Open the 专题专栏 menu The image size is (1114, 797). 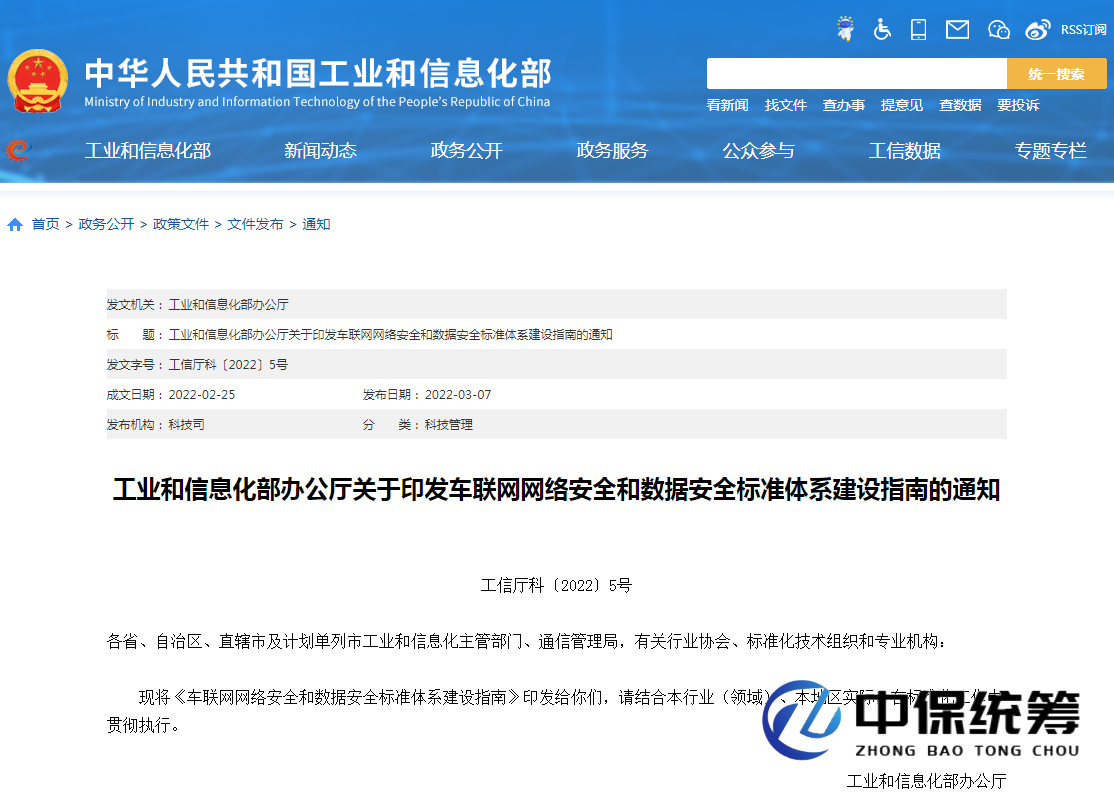1050,150
